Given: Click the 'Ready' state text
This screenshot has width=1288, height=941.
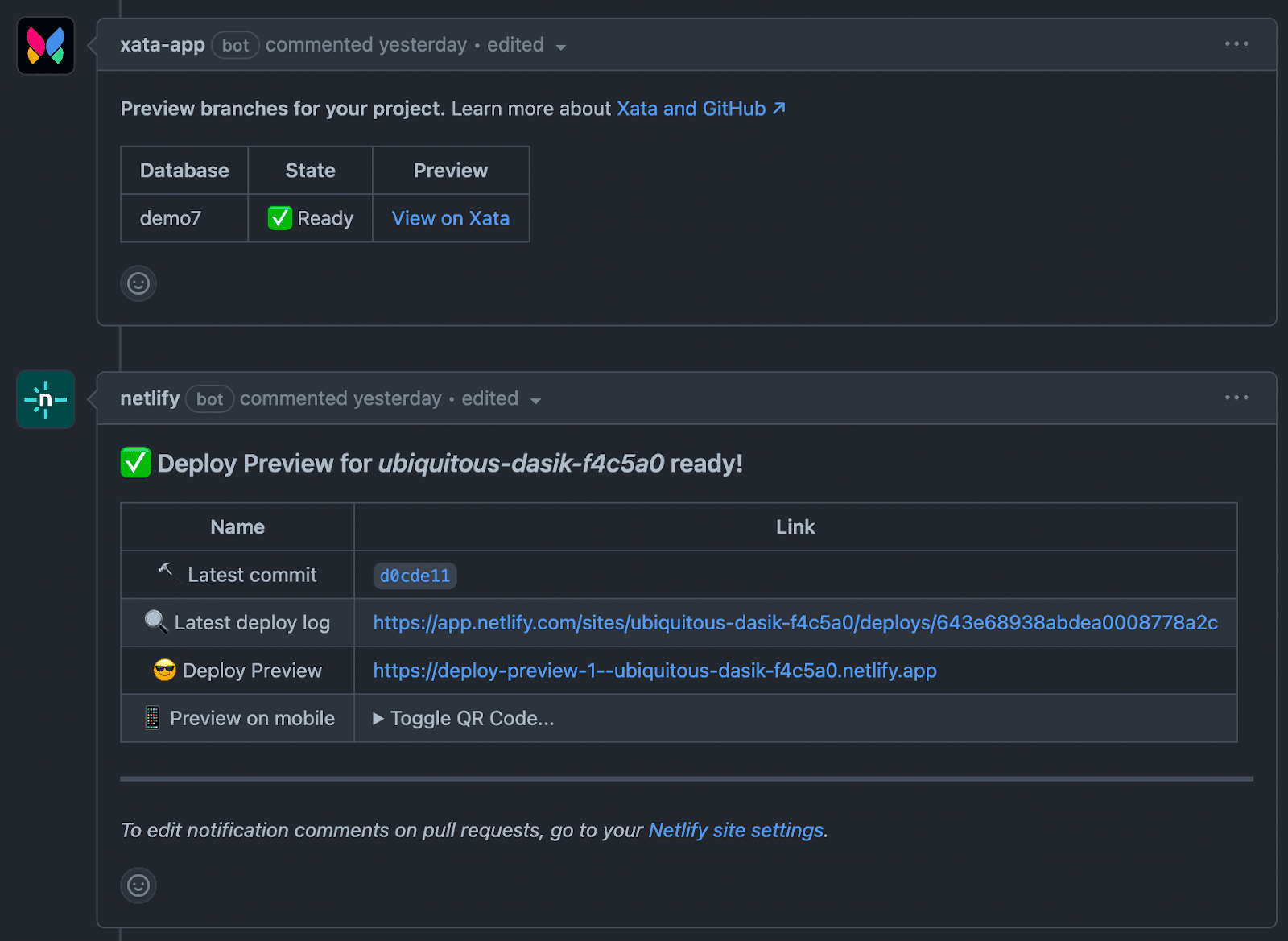Looking at the screenshot, I should pos(325,218).
